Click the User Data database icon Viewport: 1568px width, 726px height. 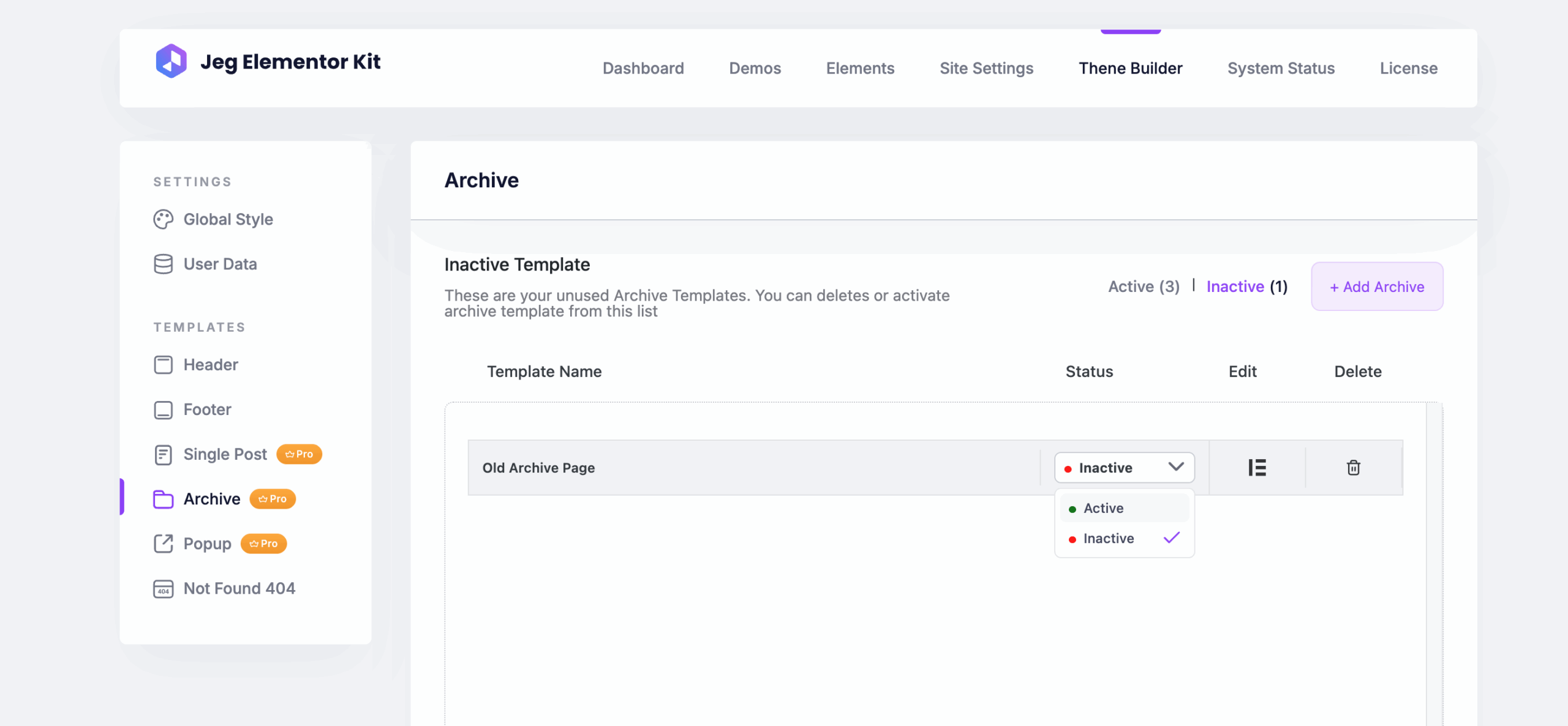(x=163, y=264)
